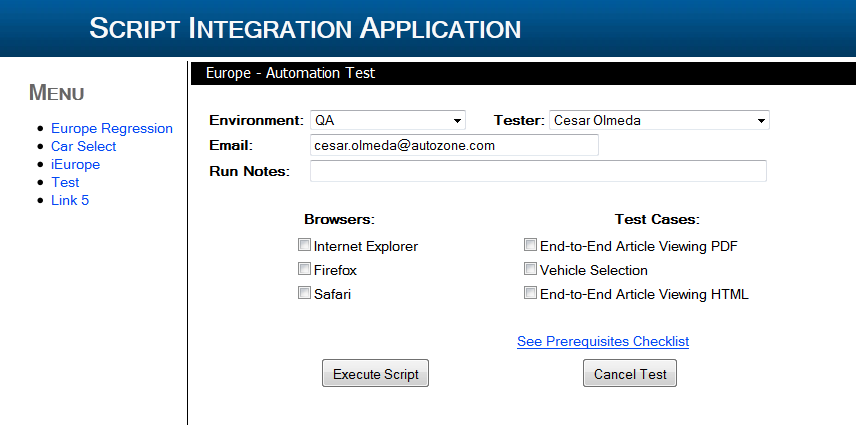Select the Test menu link

[x=65, y=182]
